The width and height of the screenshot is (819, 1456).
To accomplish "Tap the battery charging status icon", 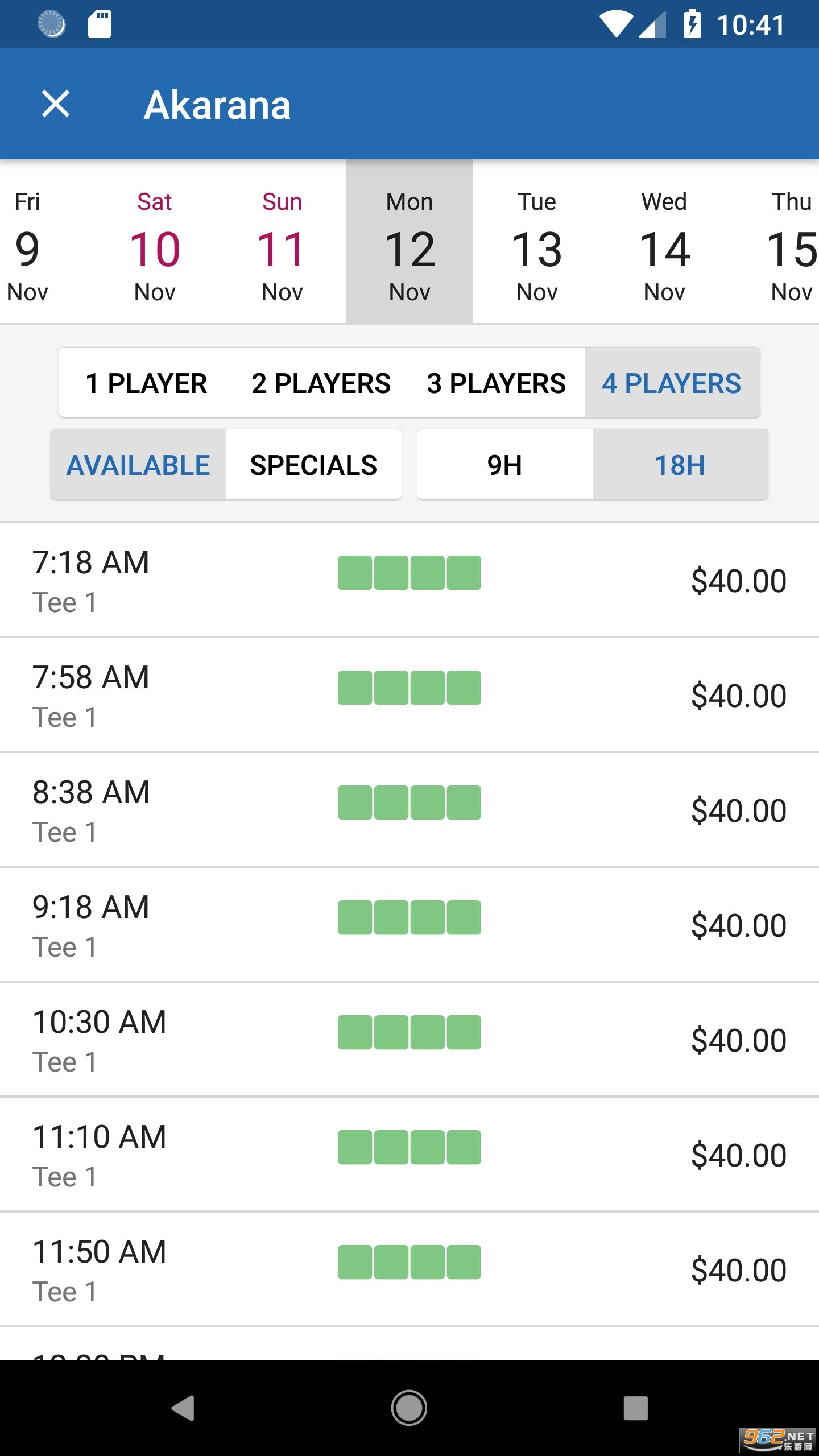I will tap(692, 25).
